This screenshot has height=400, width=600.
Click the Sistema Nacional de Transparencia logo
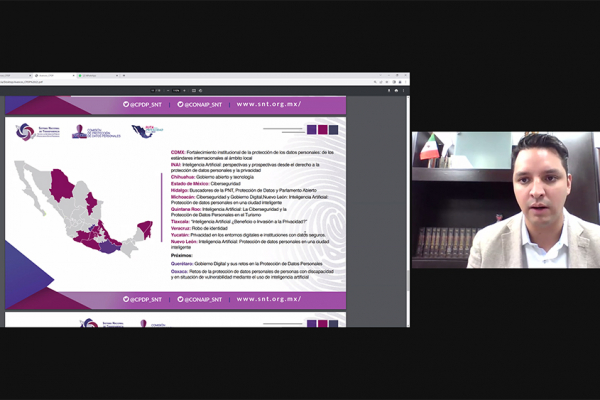pos(38,132)
